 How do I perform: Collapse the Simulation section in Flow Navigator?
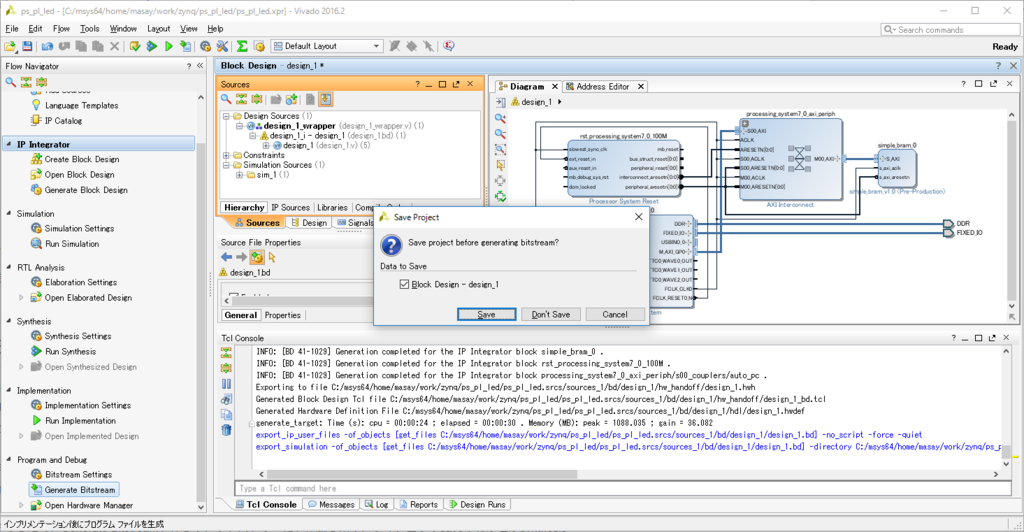[x=8, y=213]
